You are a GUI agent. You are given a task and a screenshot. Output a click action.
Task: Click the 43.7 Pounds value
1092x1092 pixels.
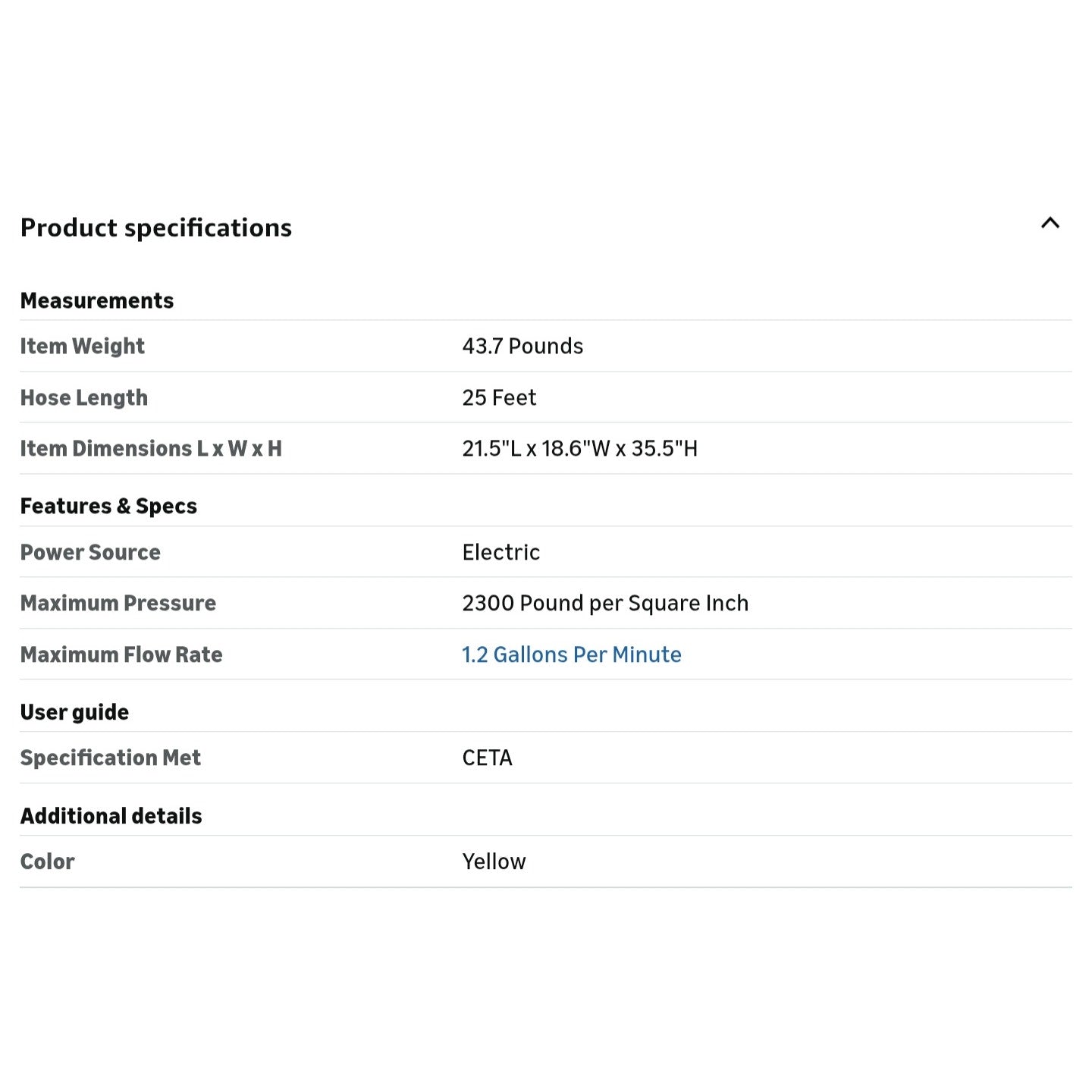click(522, 346)
